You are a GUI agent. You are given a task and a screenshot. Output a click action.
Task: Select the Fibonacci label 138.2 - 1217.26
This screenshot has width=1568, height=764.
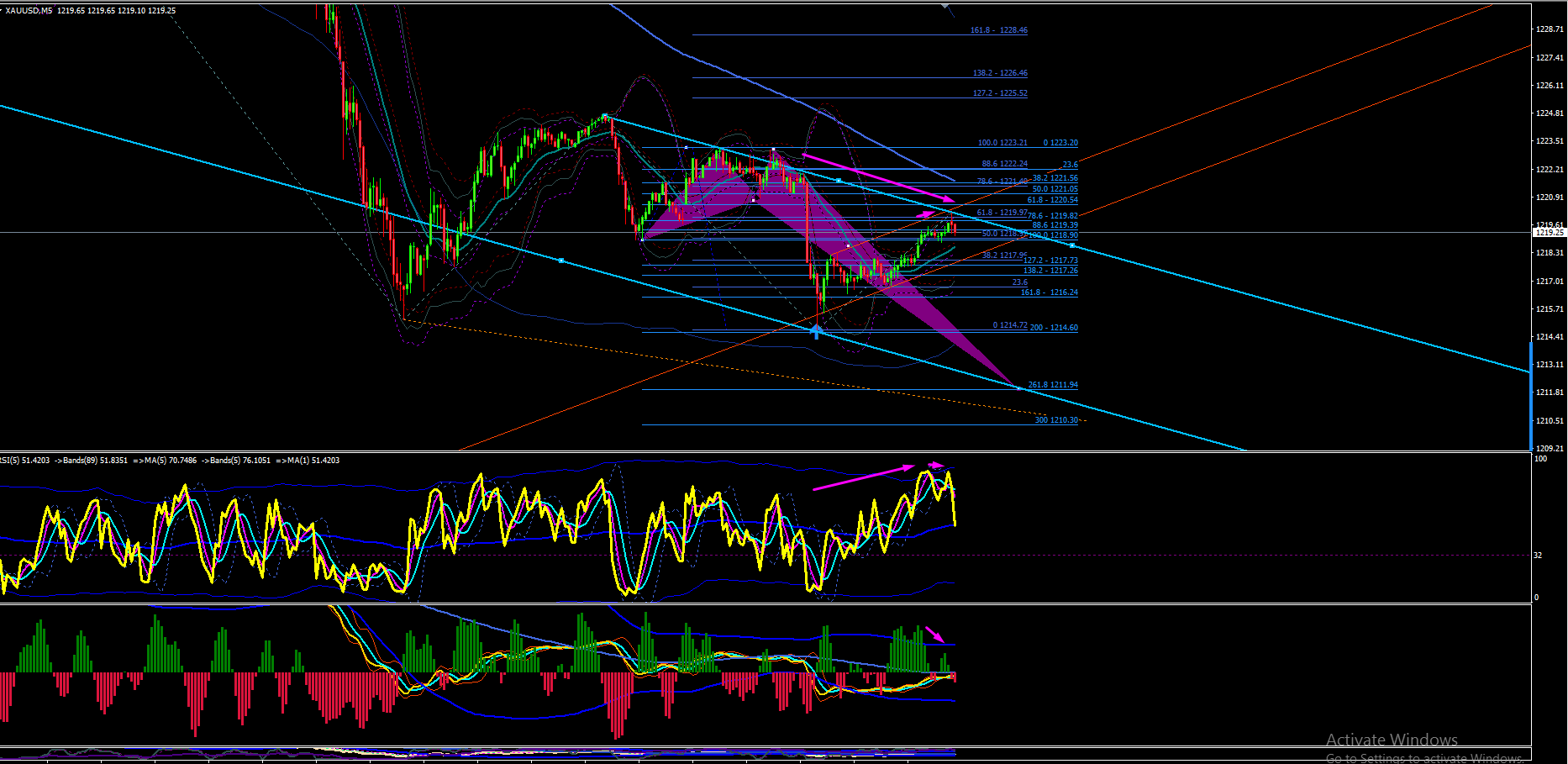(1050, 271)
